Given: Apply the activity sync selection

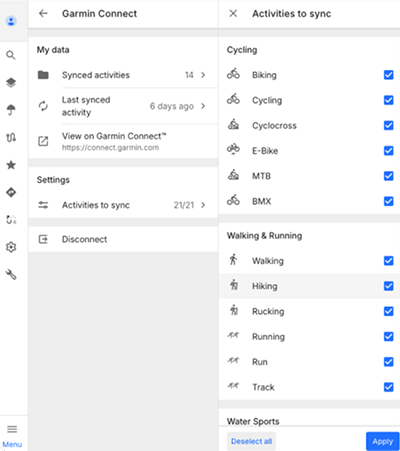Looking at the screenshot, I should coord(383,441).
